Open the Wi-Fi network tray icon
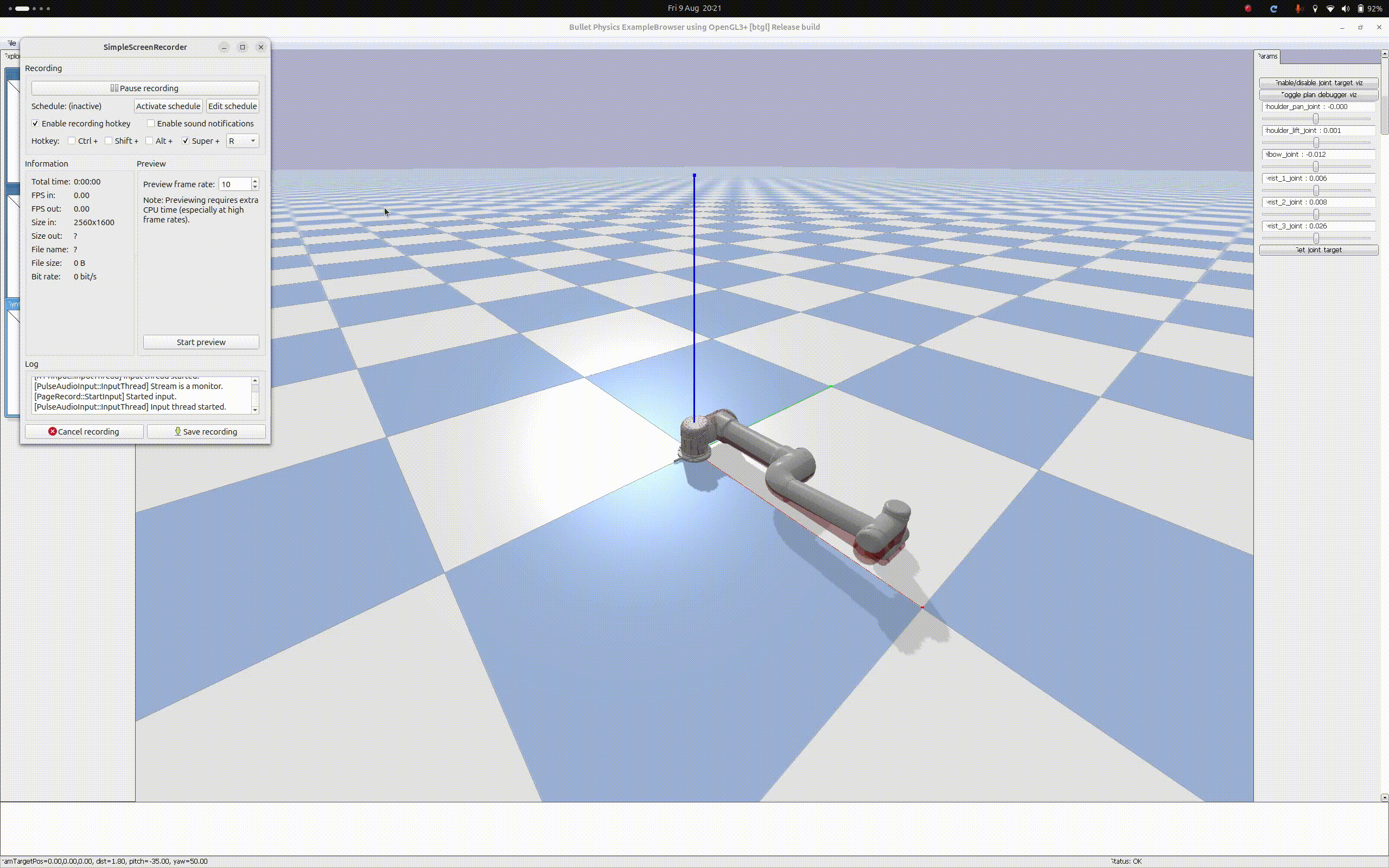Viewport: 1389px width, 868px height. click(x=1330, y=9)
